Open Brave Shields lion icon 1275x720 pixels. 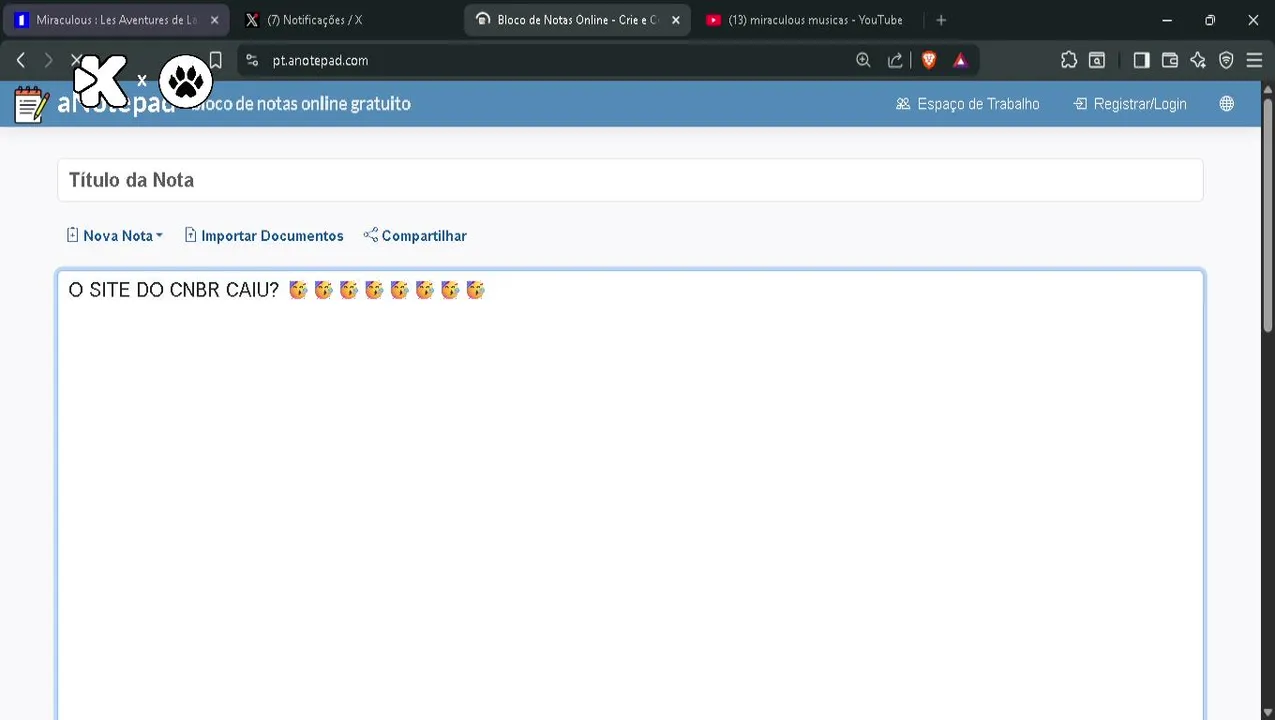pyautogui.click(x=929, y=61)
